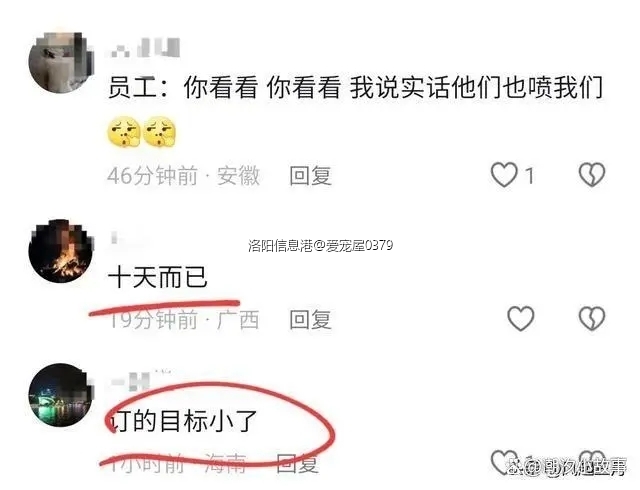Click the 46分钟前 · 安徽 timestamp
Screen dimensions: 640x490
point(184,176)
